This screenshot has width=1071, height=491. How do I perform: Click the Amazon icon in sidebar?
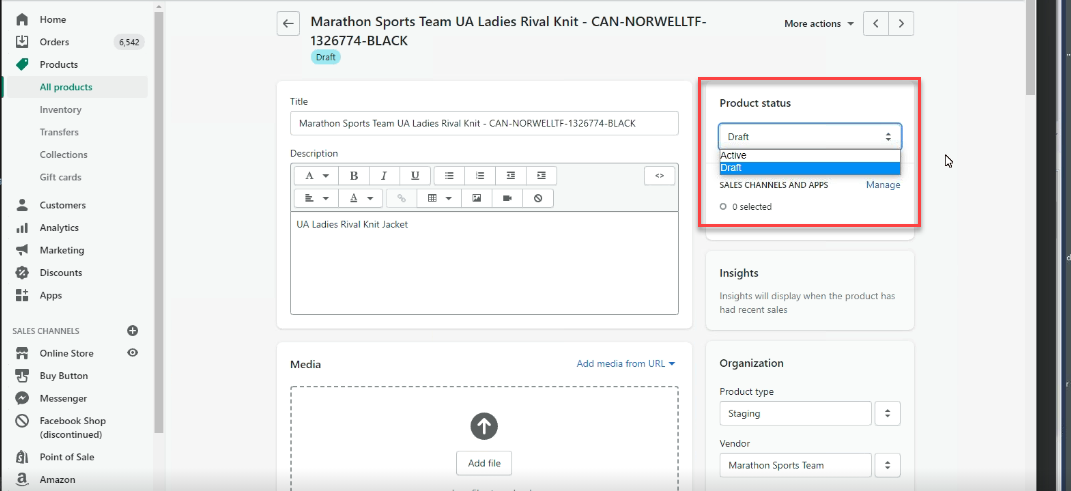click(22, 479)
